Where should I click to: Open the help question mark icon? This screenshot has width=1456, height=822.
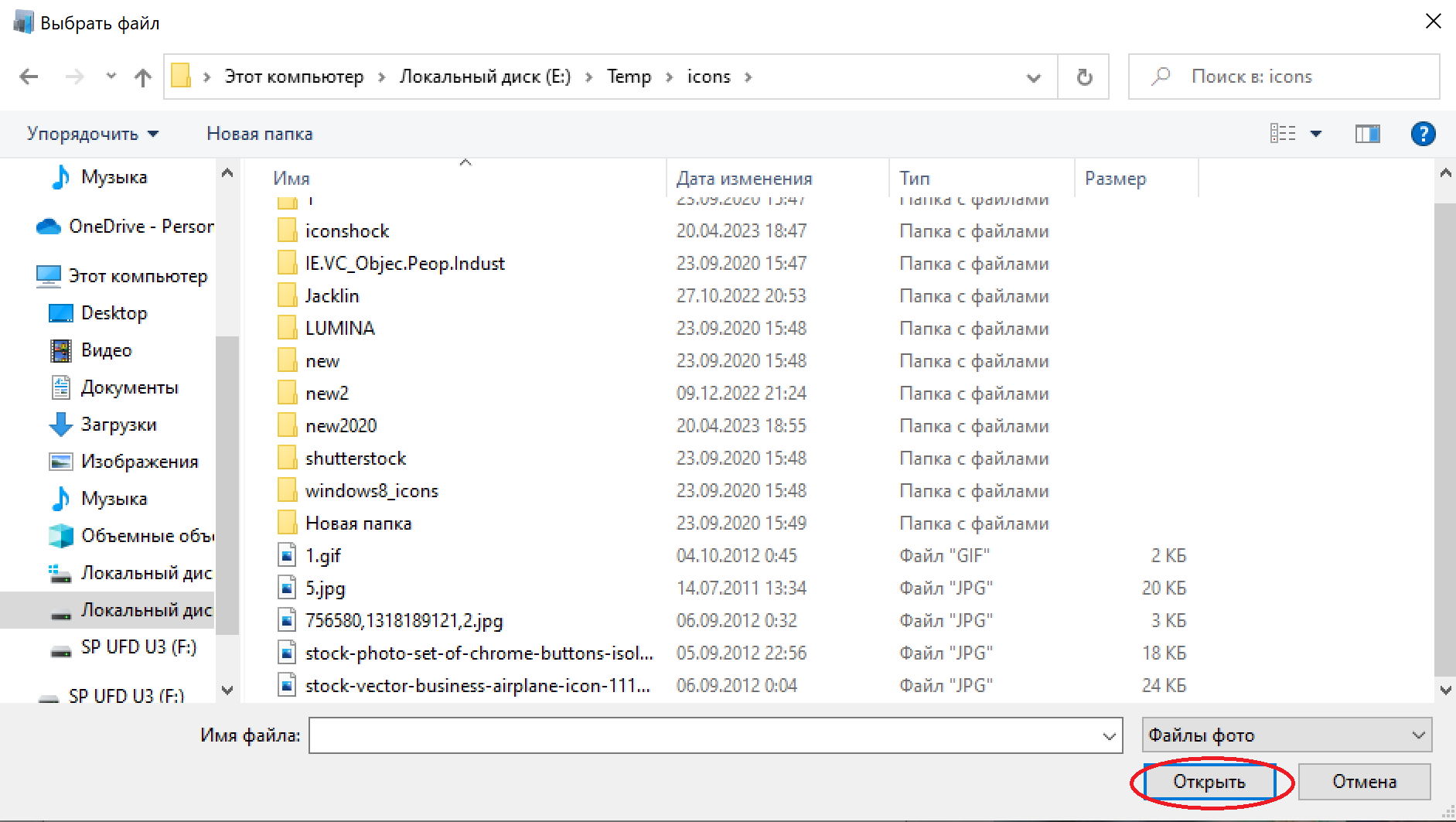[x=1423, y=134]
